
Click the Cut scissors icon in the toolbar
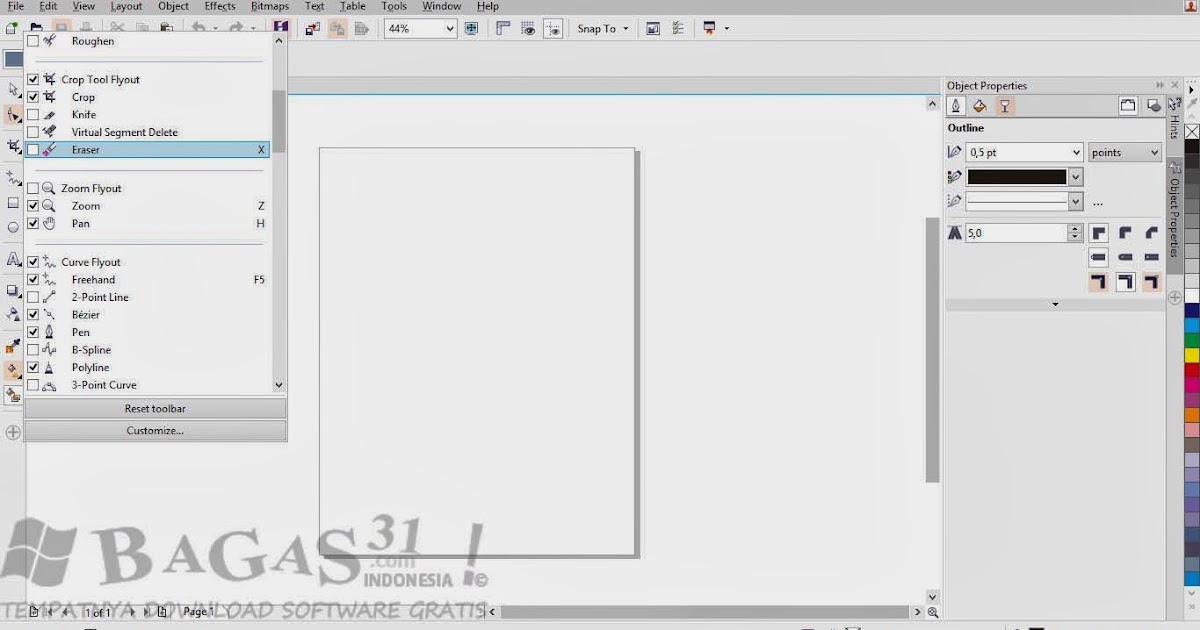tap(118, 29)
